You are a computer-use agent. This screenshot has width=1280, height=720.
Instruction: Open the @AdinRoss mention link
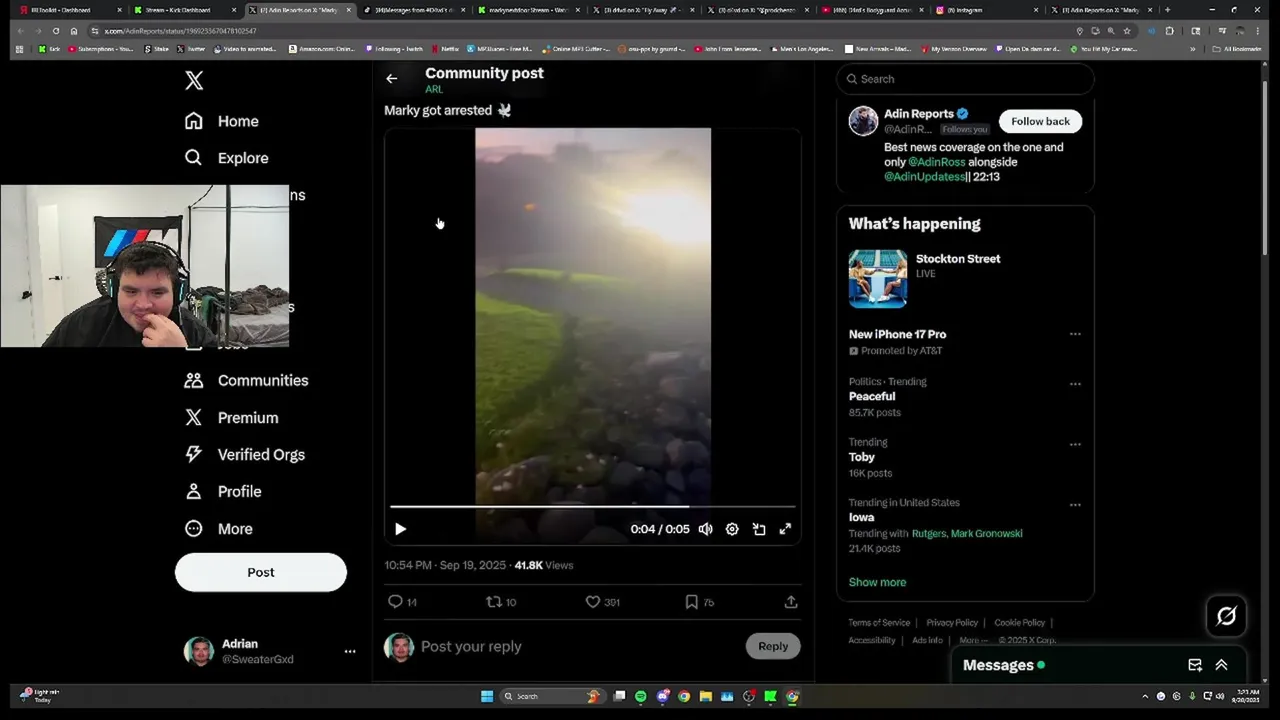pyautogui.click(x=936, y=162)
